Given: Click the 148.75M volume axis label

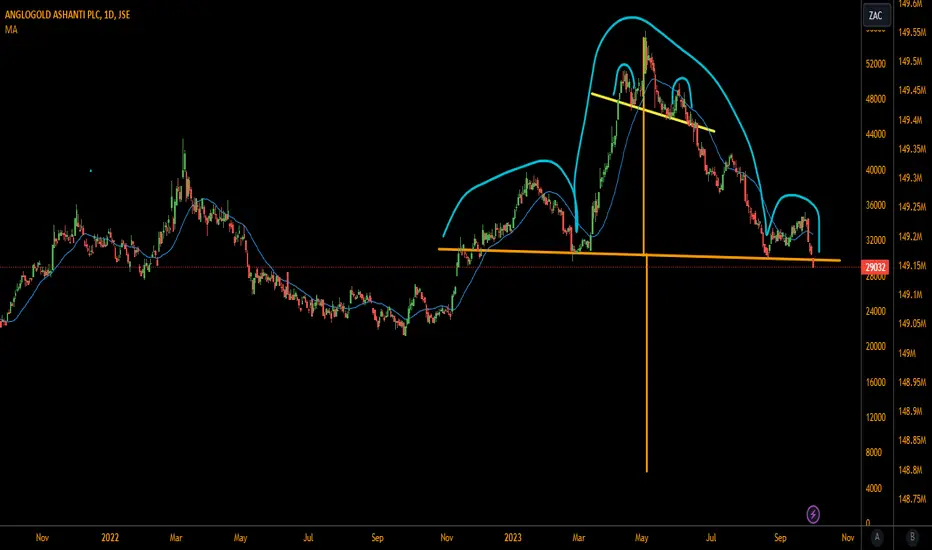Looking at the screenshot, I should pos(912,499).
